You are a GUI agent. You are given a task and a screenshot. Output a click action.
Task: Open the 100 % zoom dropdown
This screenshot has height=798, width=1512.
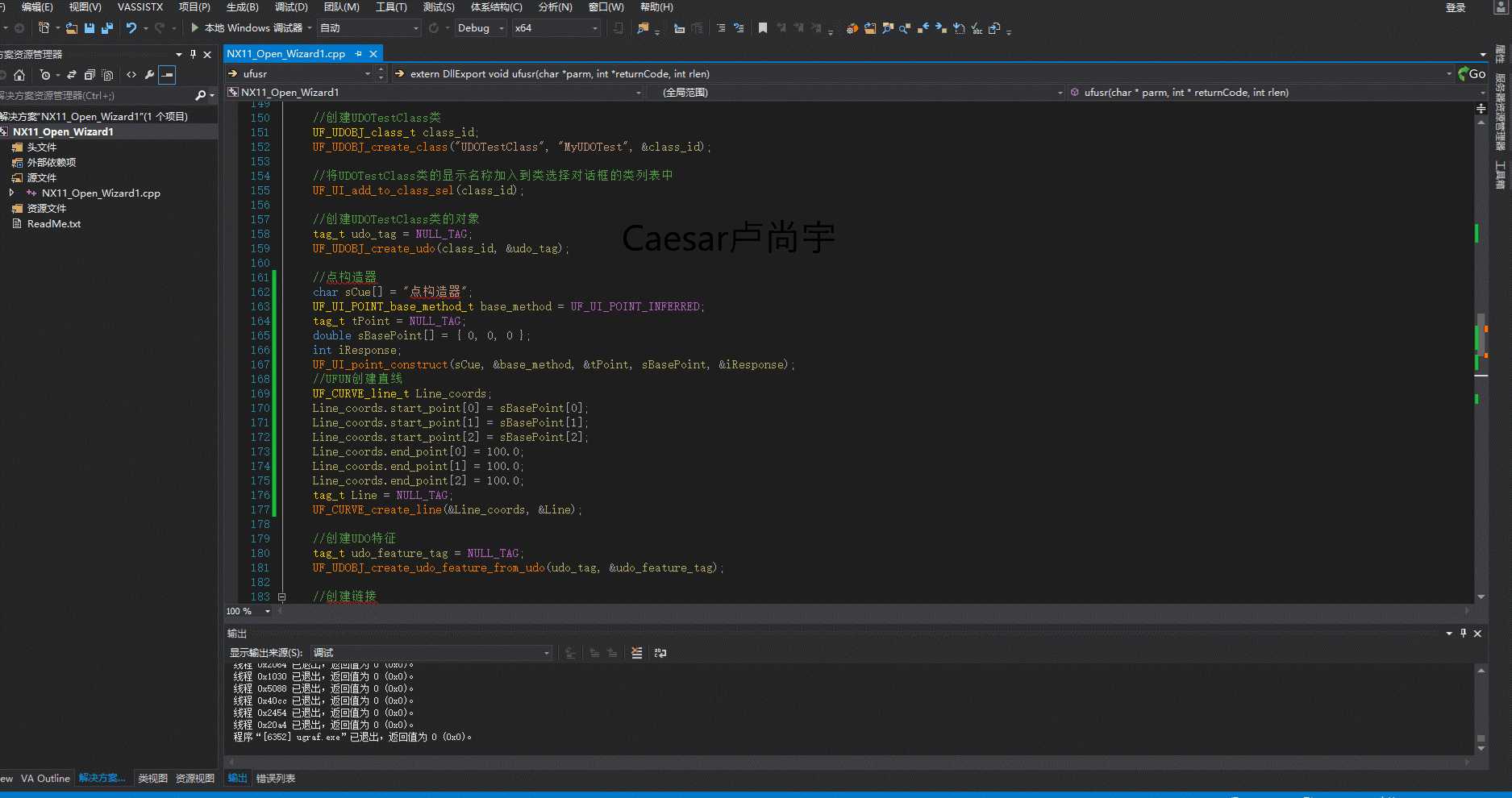pos(248,611)
